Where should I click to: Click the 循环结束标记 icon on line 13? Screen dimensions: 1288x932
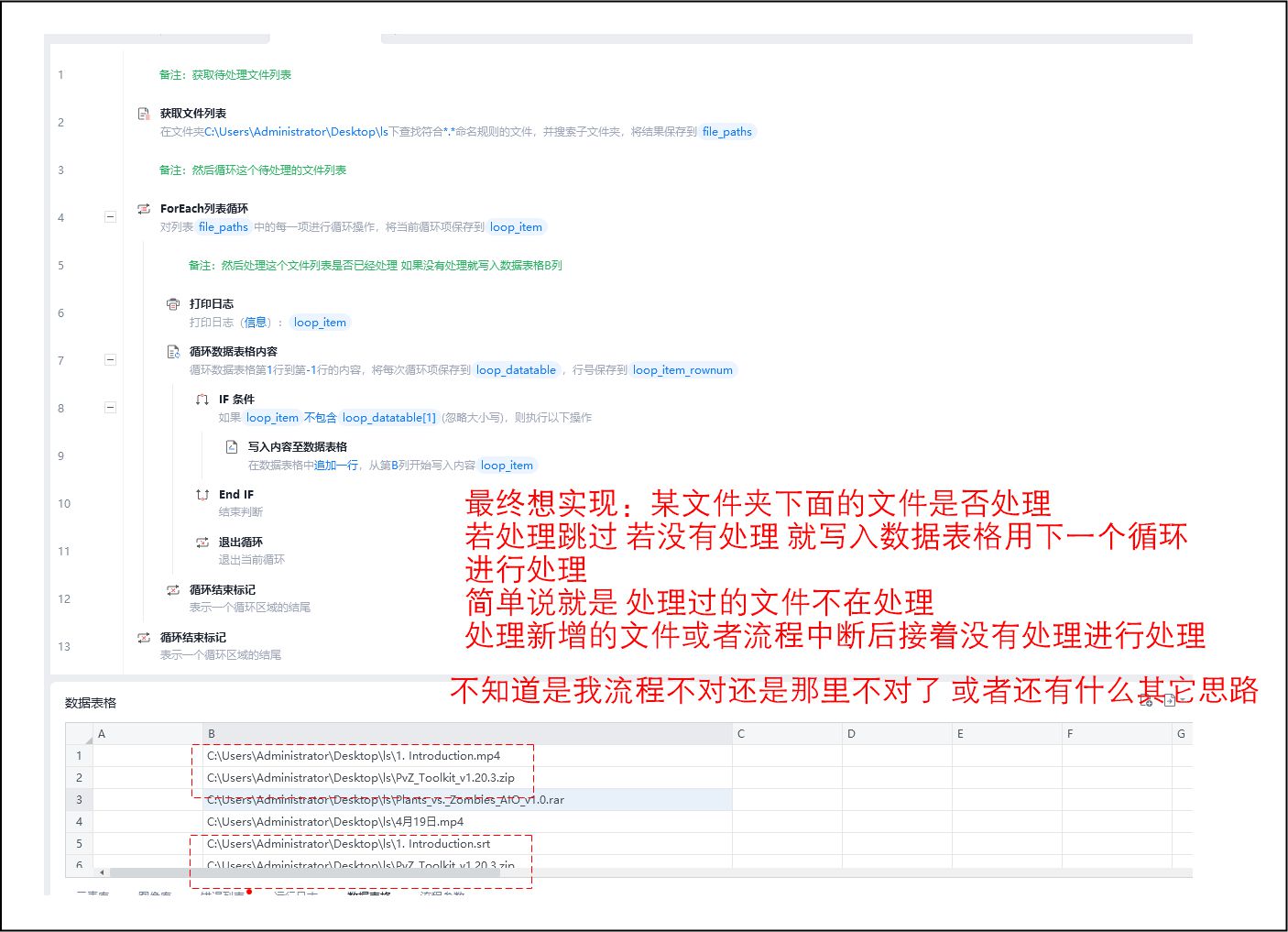144,638
